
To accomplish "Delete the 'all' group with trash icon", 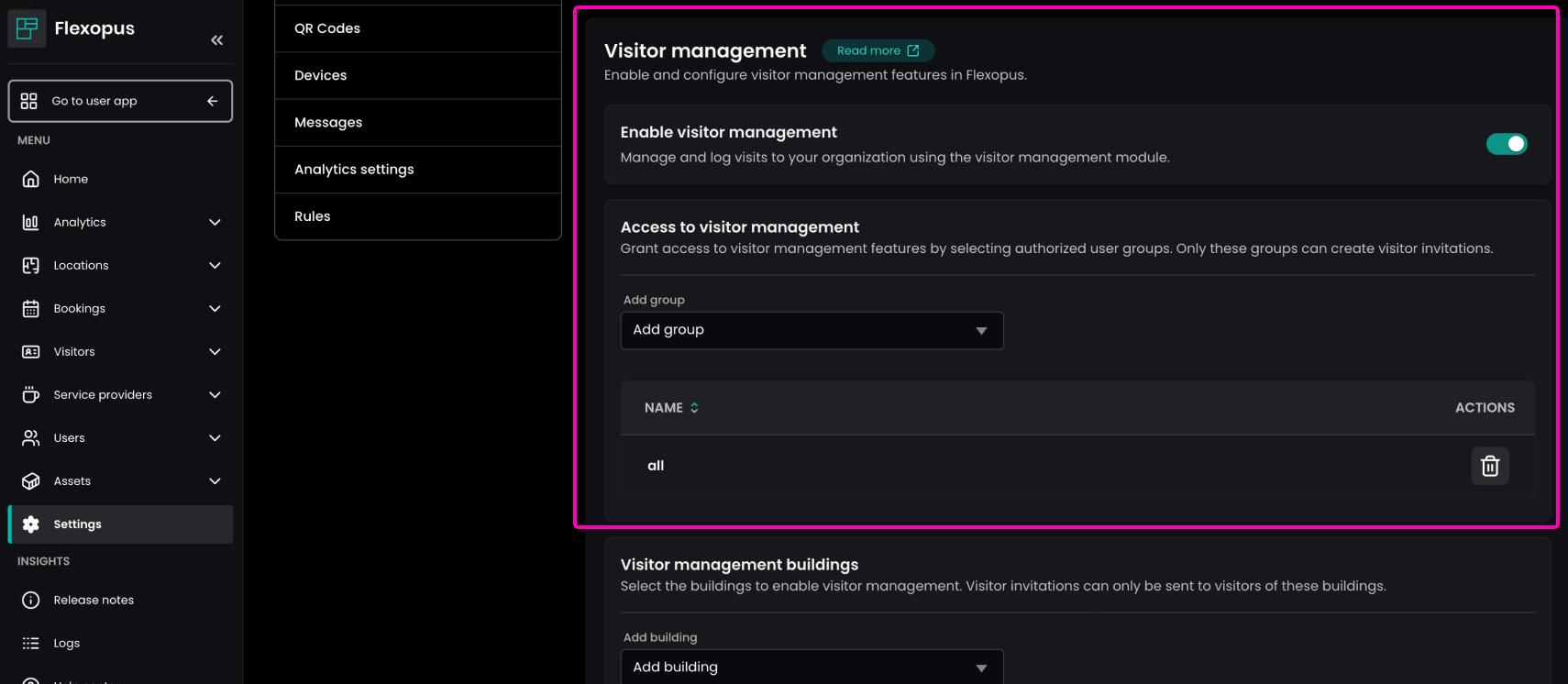I will pyautogui.click(x=1489, y=466).
